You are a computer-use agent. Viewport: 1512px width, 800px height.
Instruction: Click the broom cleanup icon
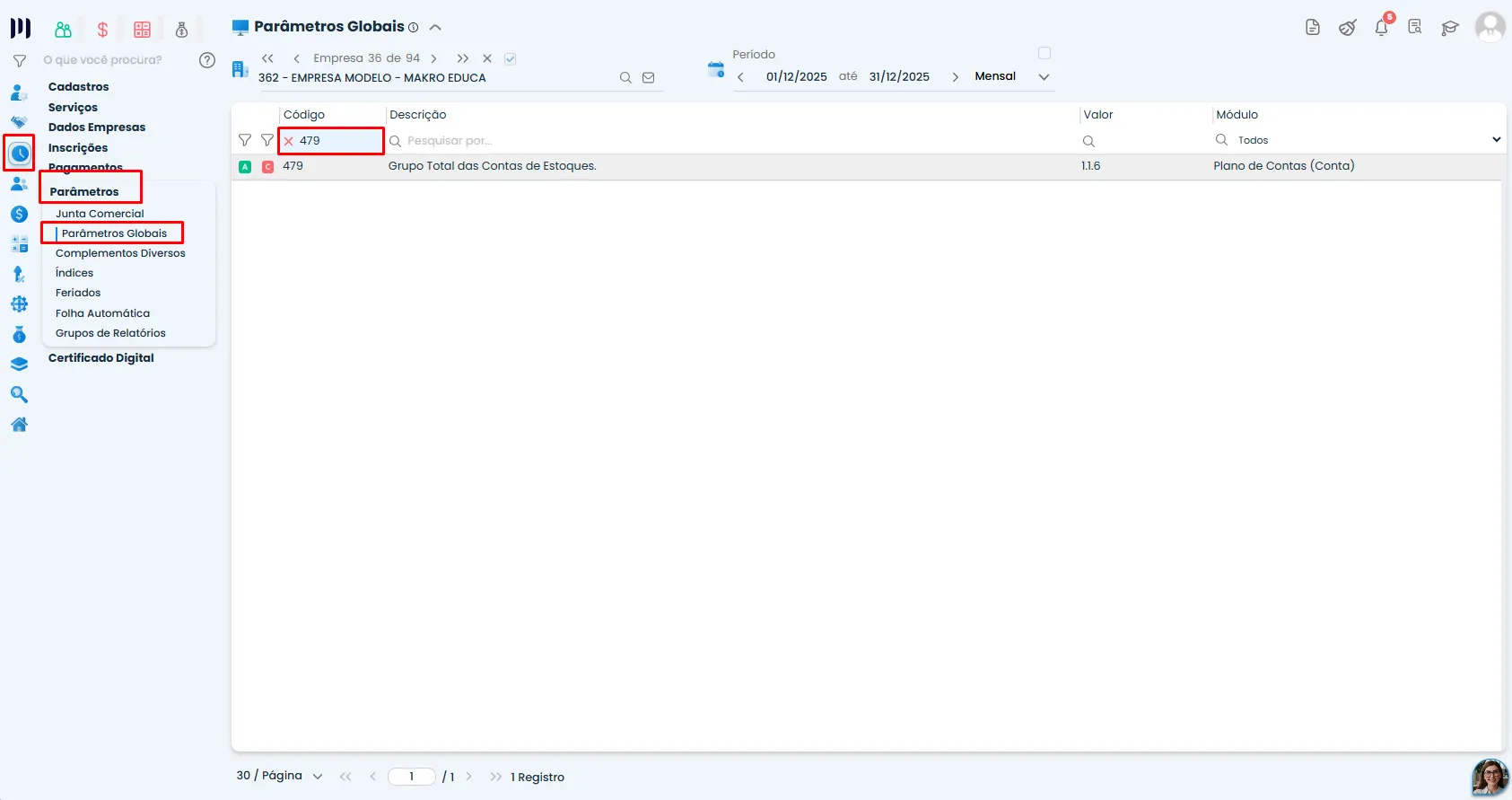click(x=1348, y=27)
